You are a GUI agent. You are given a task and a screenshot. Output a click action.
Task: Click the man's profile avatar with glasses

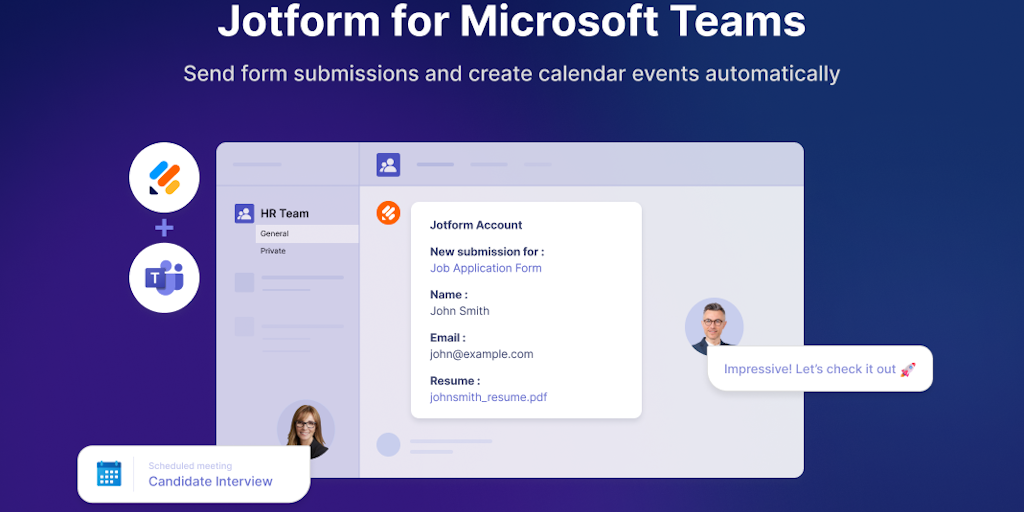pos(714,327)
